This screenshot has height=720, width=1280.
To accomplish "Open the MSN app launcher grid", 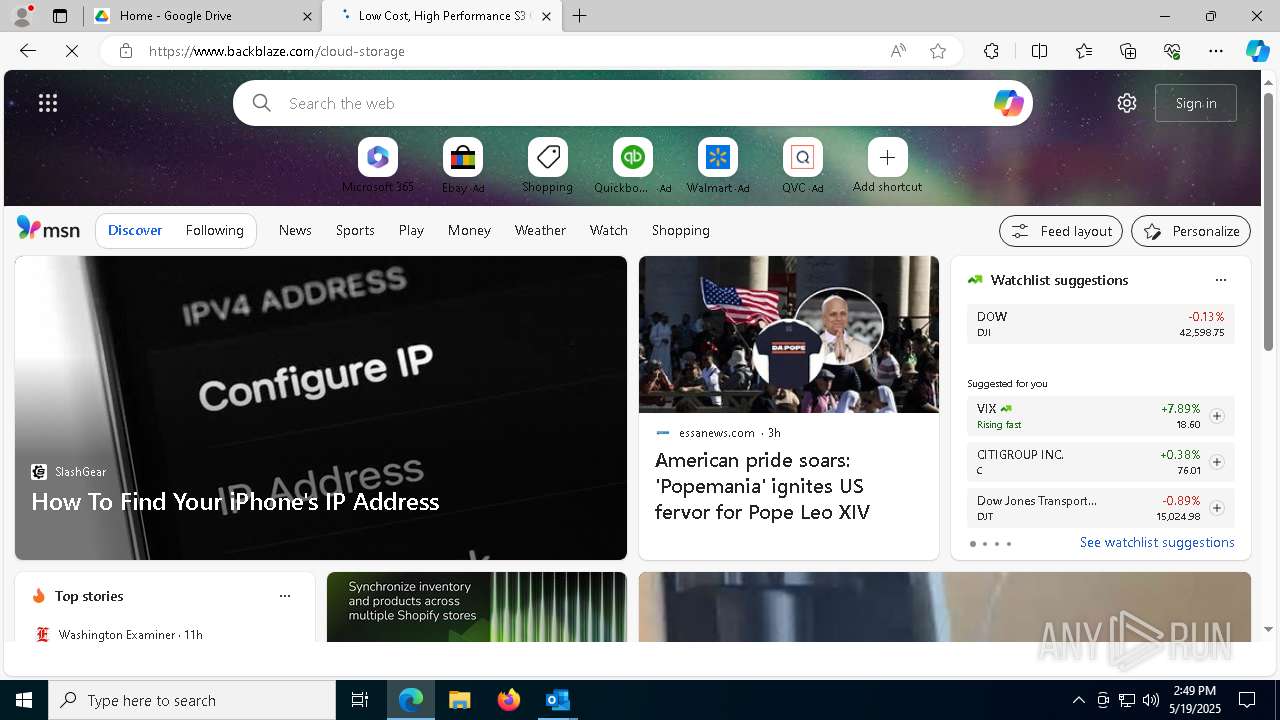I will pyautogui.click(x=48, y=103).
